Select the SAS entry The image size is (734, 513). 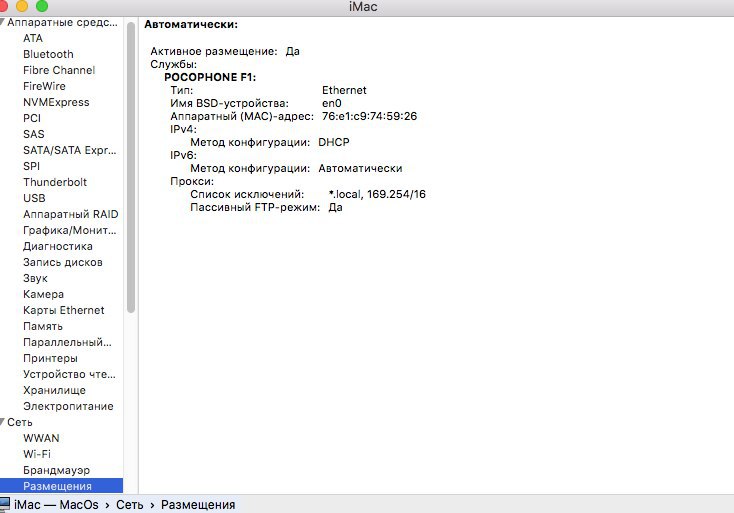point(34,134)
